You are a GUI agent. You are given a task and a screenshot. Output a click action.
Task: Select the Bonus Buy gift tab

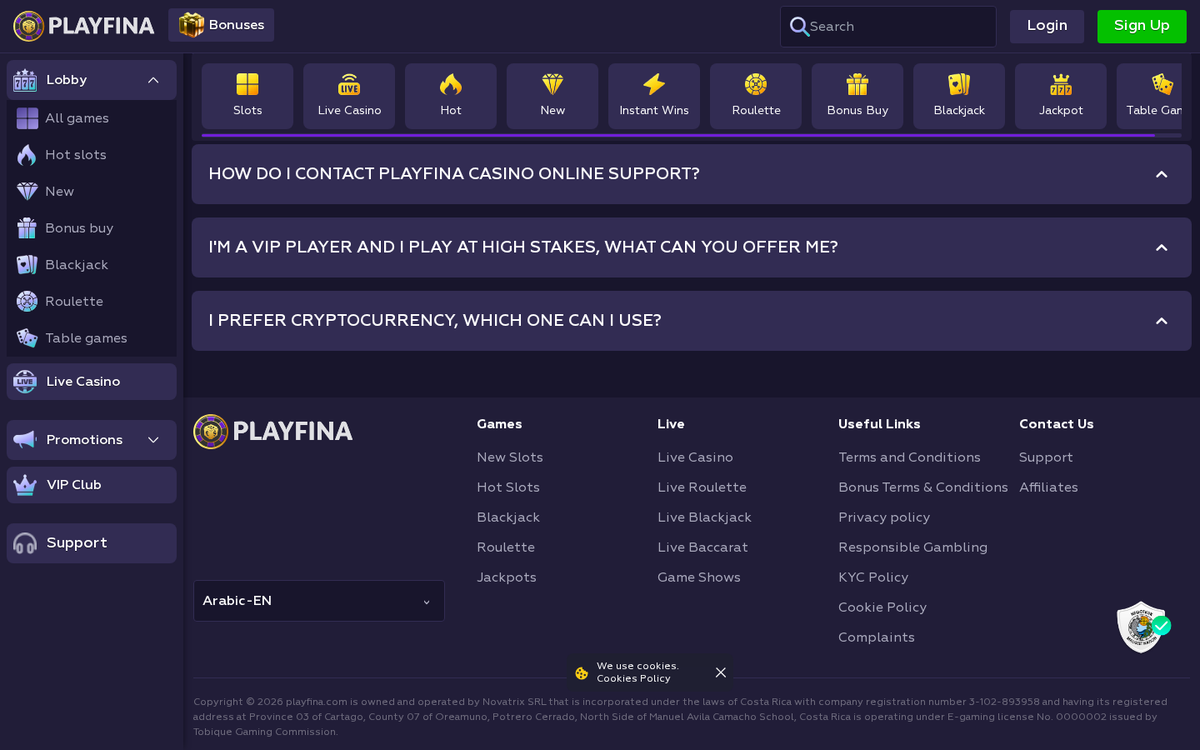click(x=857, y=96)
